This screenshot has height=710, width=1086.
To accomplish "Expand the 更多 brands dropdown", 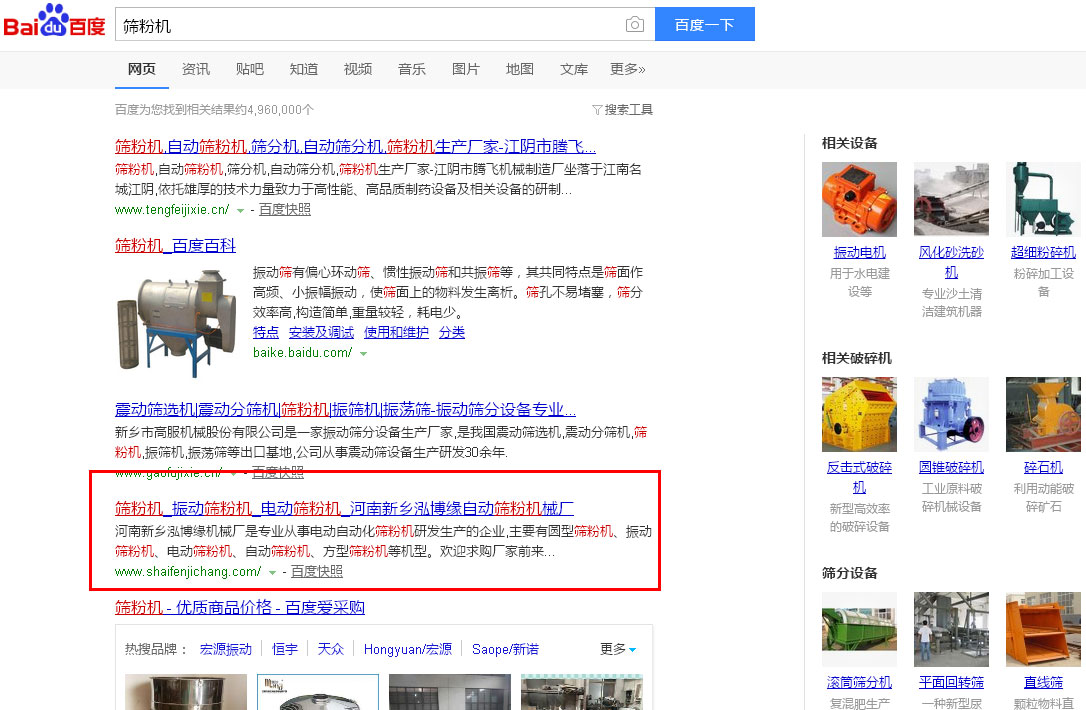I will pyautogui.click(x=618, y=650).
